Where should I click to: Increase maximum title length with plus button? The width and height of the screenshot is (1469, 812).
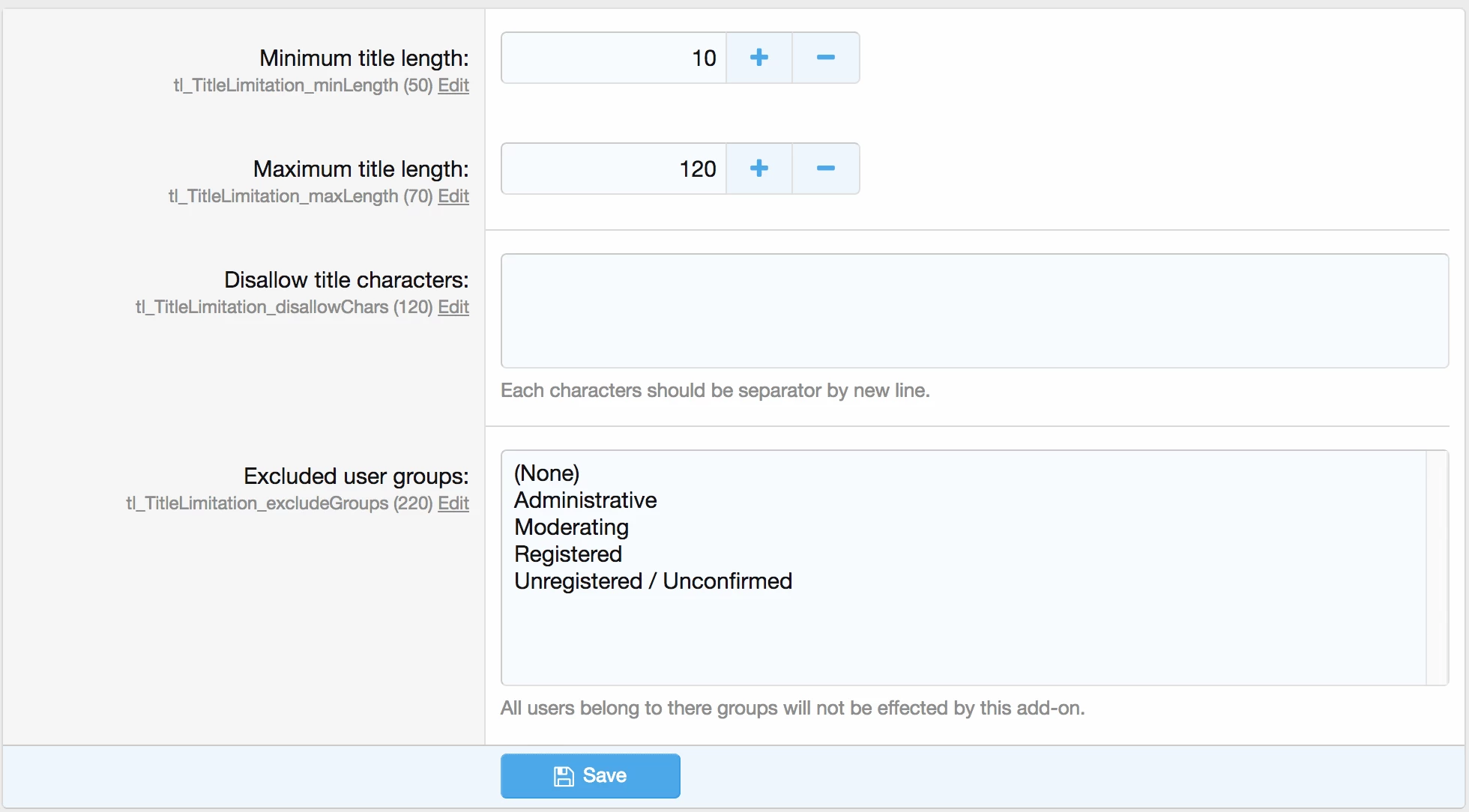[x=759, y=169]
